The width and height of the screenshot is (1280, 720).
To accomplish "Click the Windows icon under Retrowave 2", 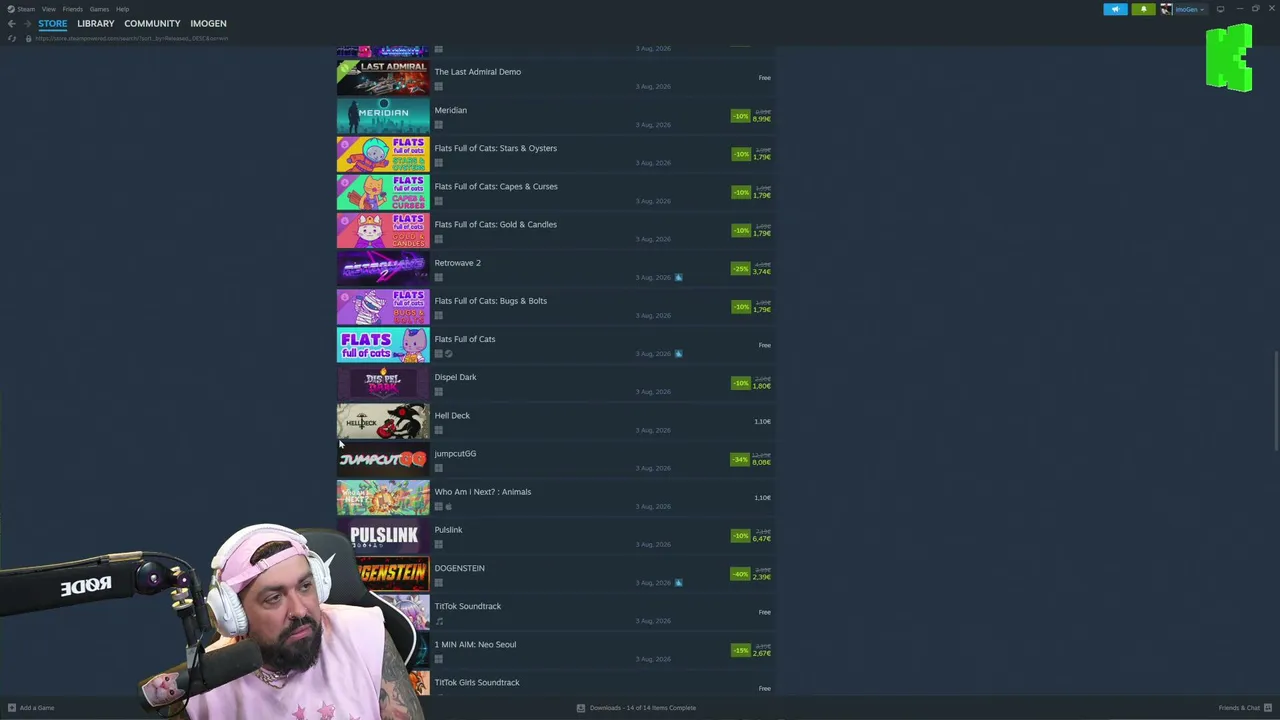I will coord(438,278).
